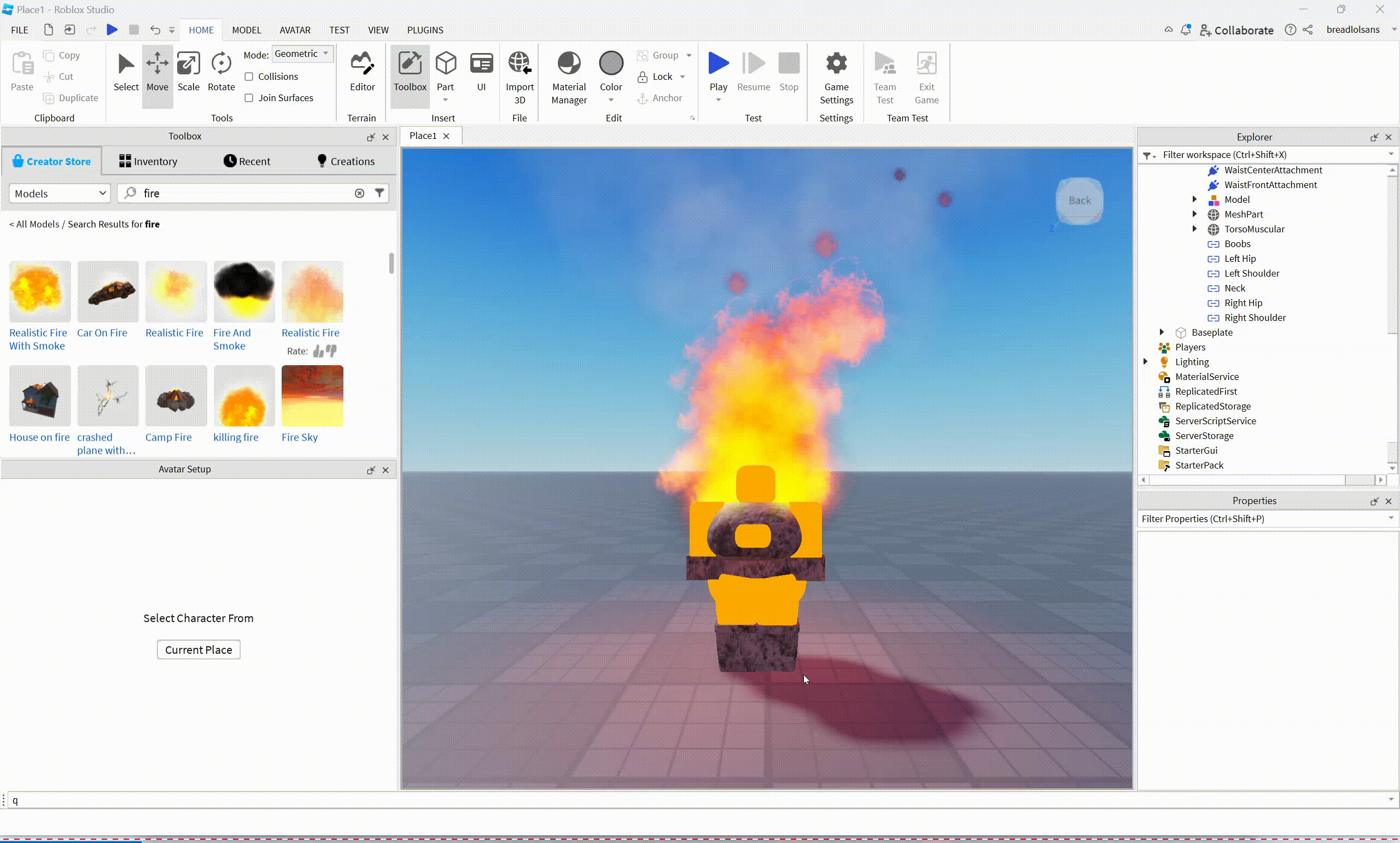Open the Geometric mode dropdown
The width and height of the screenshot is (1400, 843).
pos(302,54)
